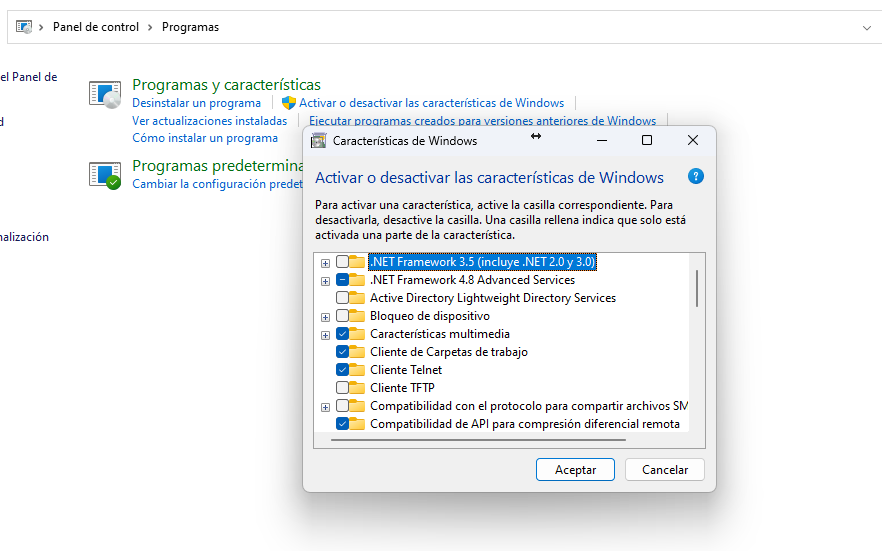Open the address bar history dropdown arrow
This screenshot has width=882, height=551.
coord(866,28)
